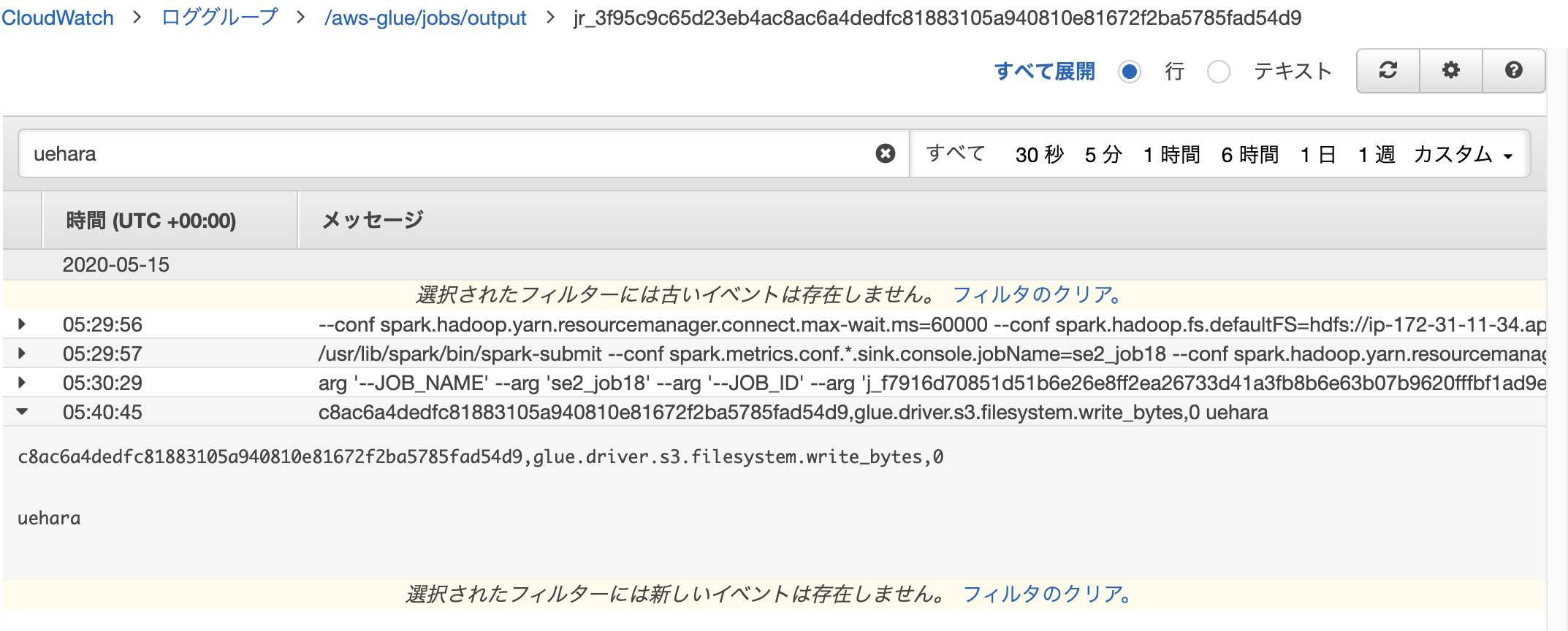Click the 05:30:29 timestamp
The image size is (1568, 631).
click(x=102, y=383)
